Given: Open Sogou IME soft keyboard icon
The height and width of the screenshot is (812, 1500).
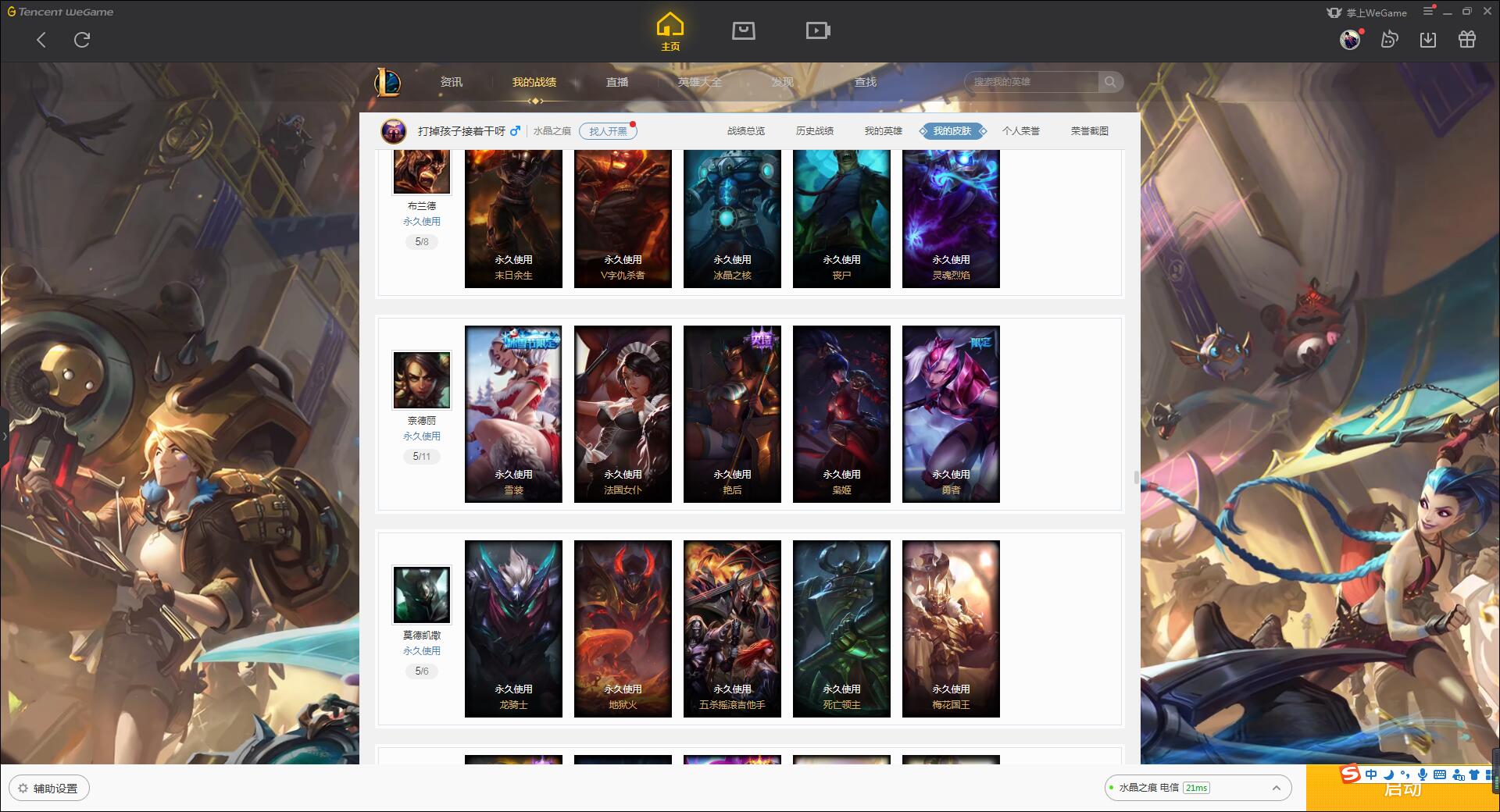Looking at the screenshot, I should pos(1440,775).
